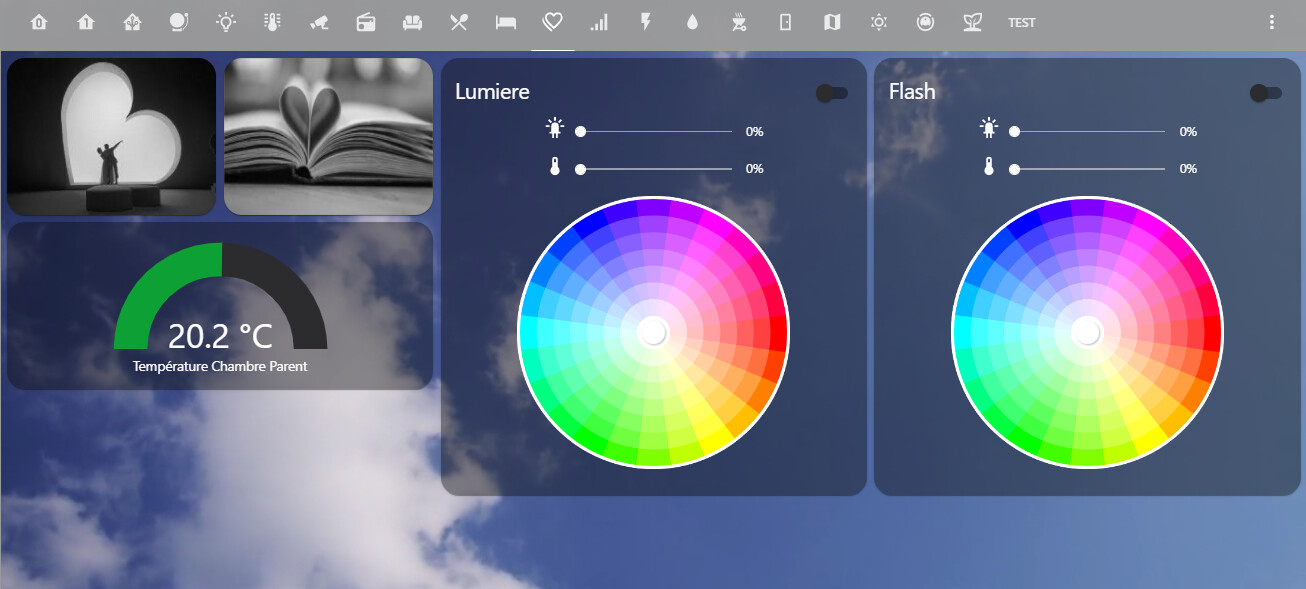
Task: Click the Flash card title
Action: pyautogui.click(x=912, y=91)
